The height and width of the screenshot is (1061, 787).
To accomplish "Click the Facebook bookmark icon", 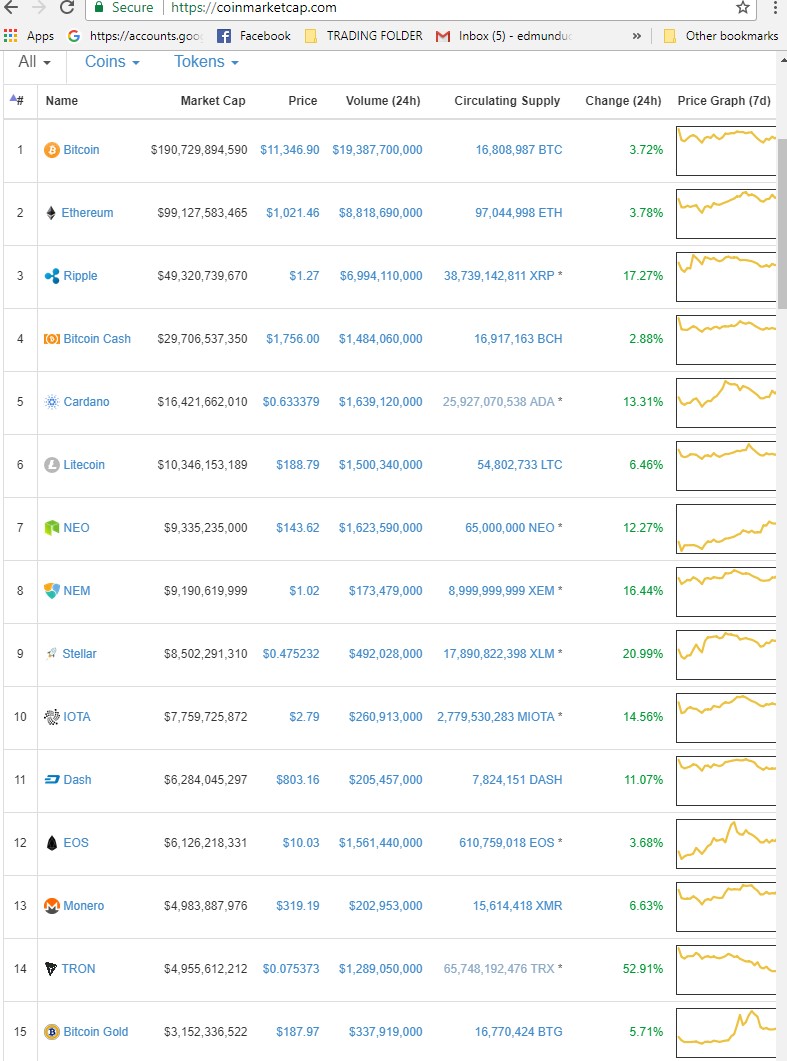I will coord(224,36).
